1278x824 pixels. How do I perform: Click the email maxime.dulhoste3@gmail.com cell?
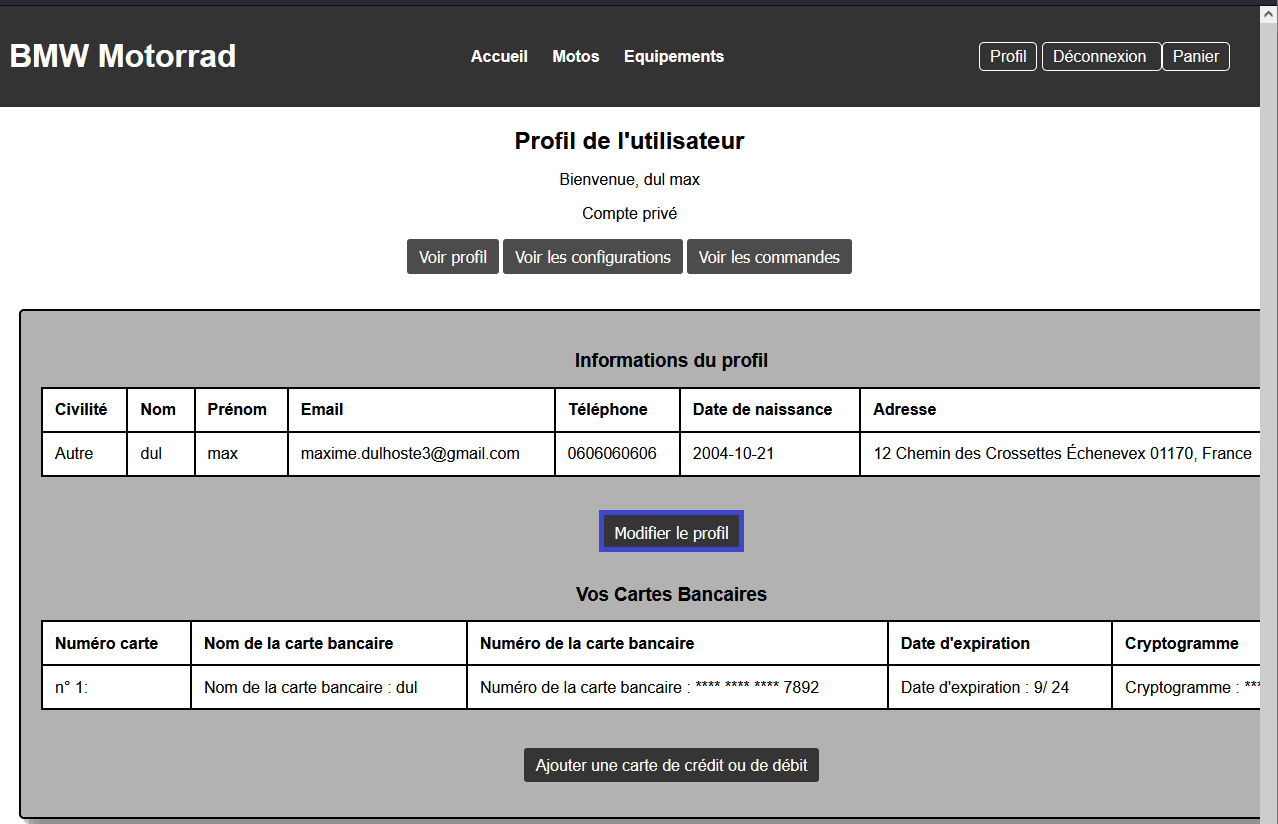point(410,453)
